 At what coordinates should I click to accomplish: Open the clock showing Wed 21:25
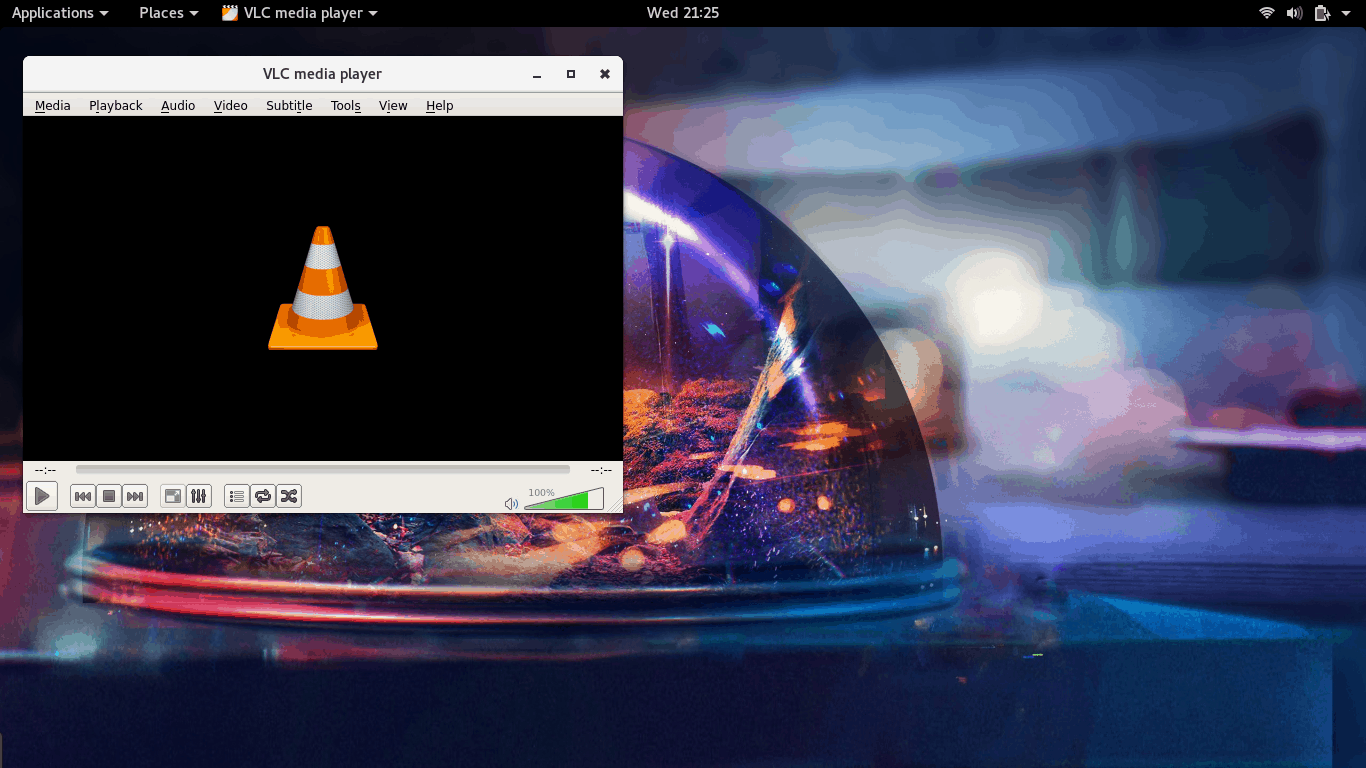click(683, 13)
